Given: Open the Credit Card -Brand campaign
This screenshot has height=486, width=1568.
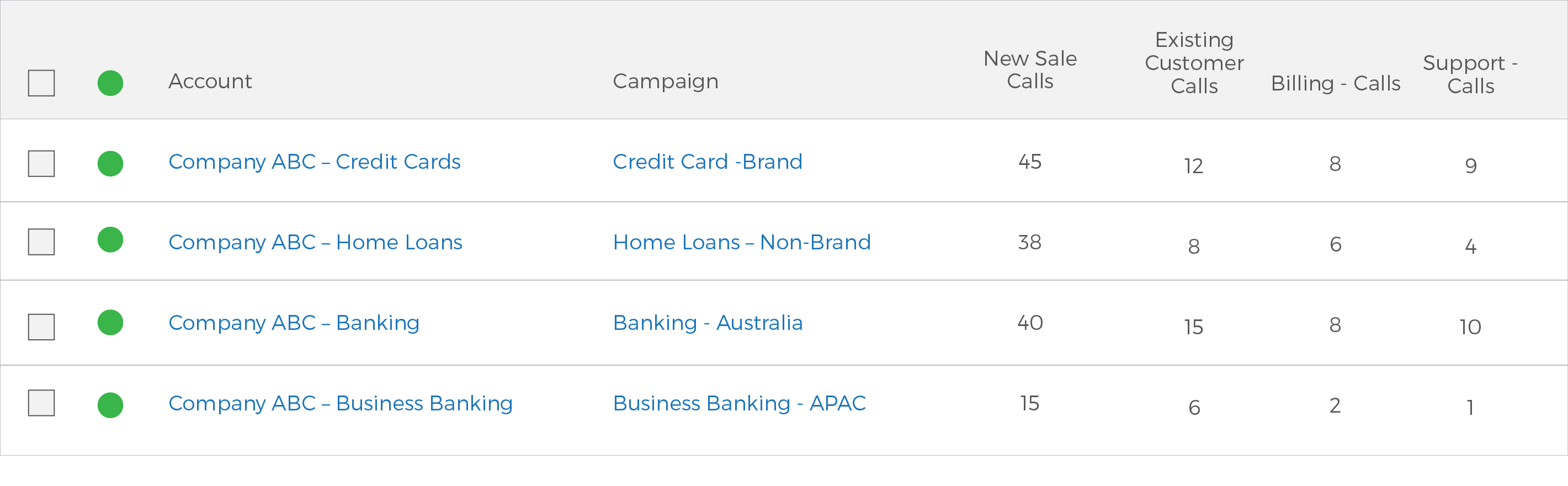Looking at the screenshot, I should [708, 162].
